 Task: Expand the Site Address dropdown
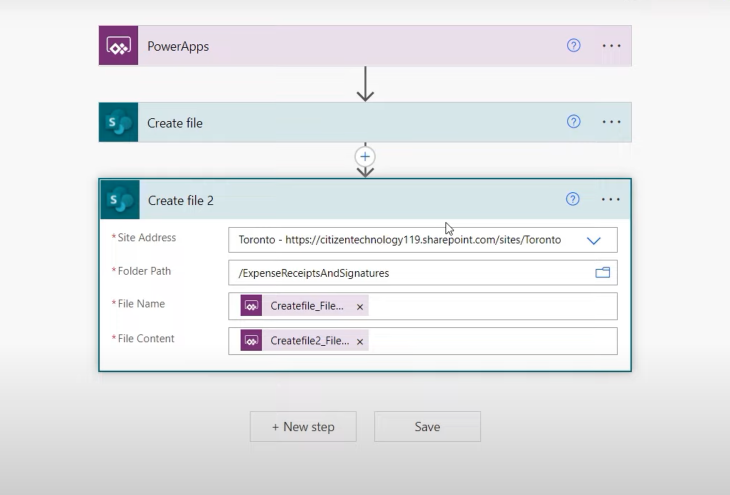594,241
